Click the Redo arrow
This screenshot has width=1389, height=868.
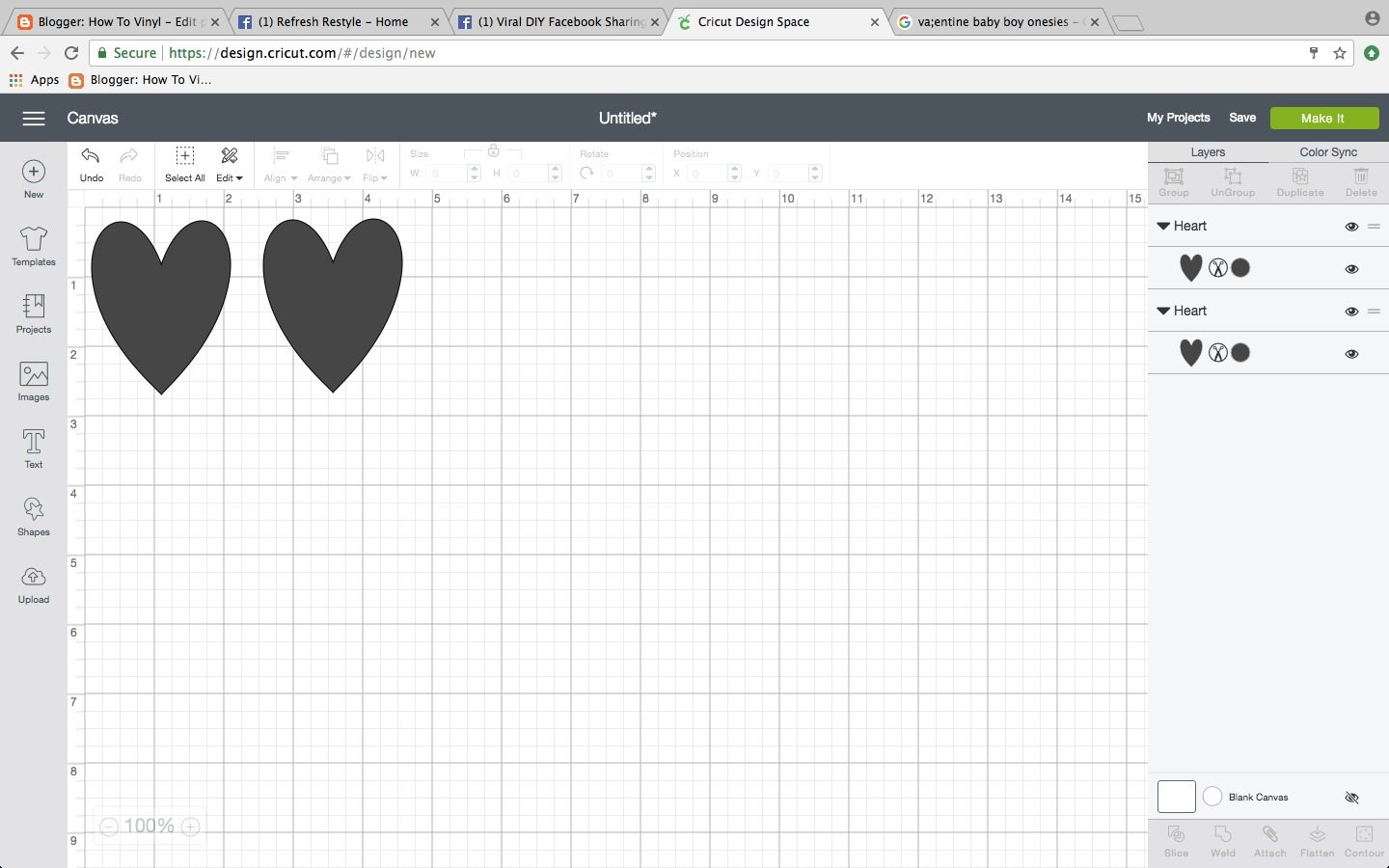click(129, 156)
